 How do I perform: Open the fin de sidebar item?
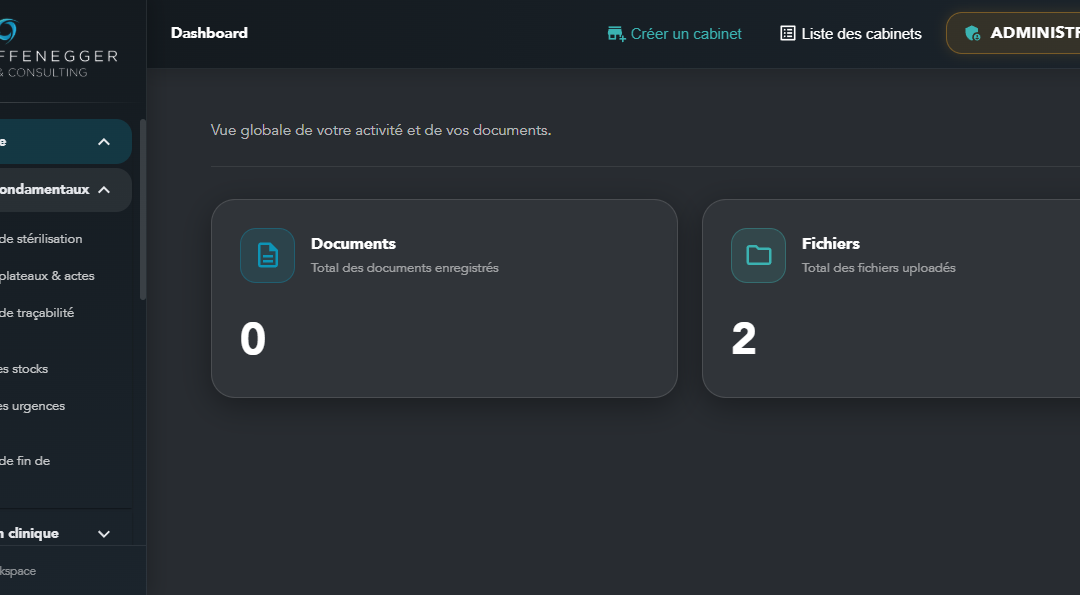(25, 461)
